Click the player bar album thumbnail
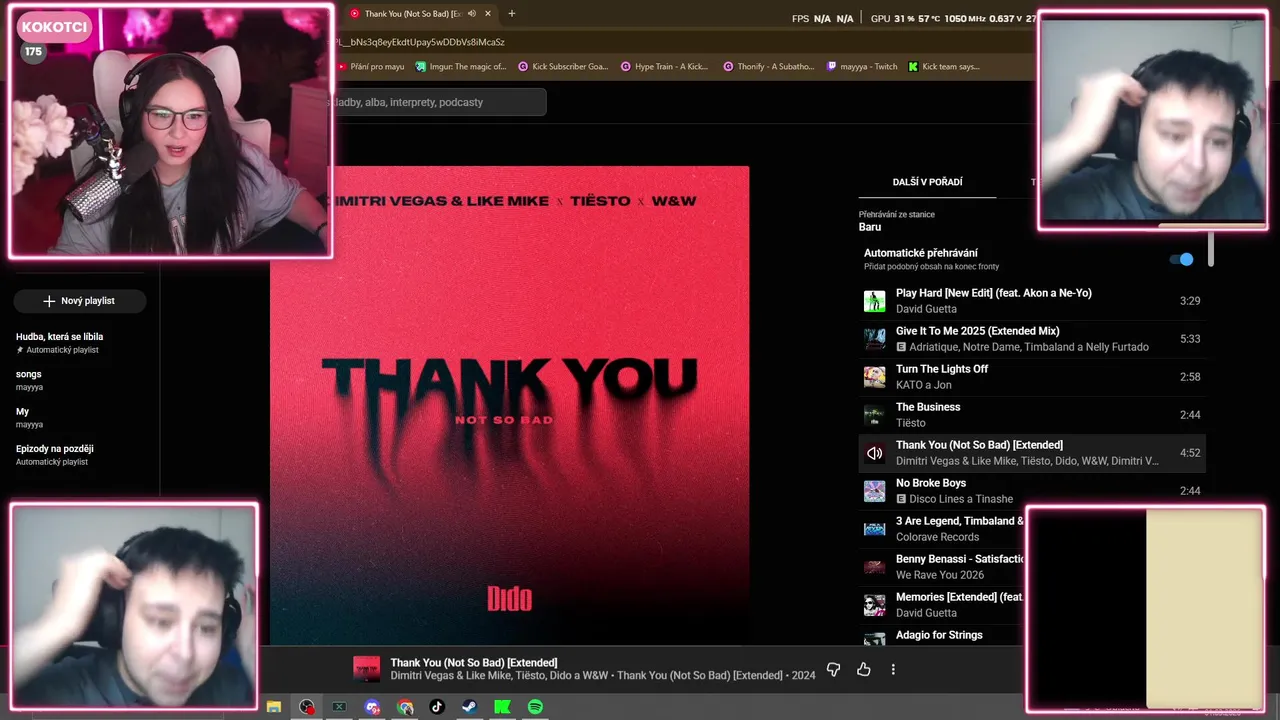The height and width of the screenshot is (720, 1280). pos(367,669)
